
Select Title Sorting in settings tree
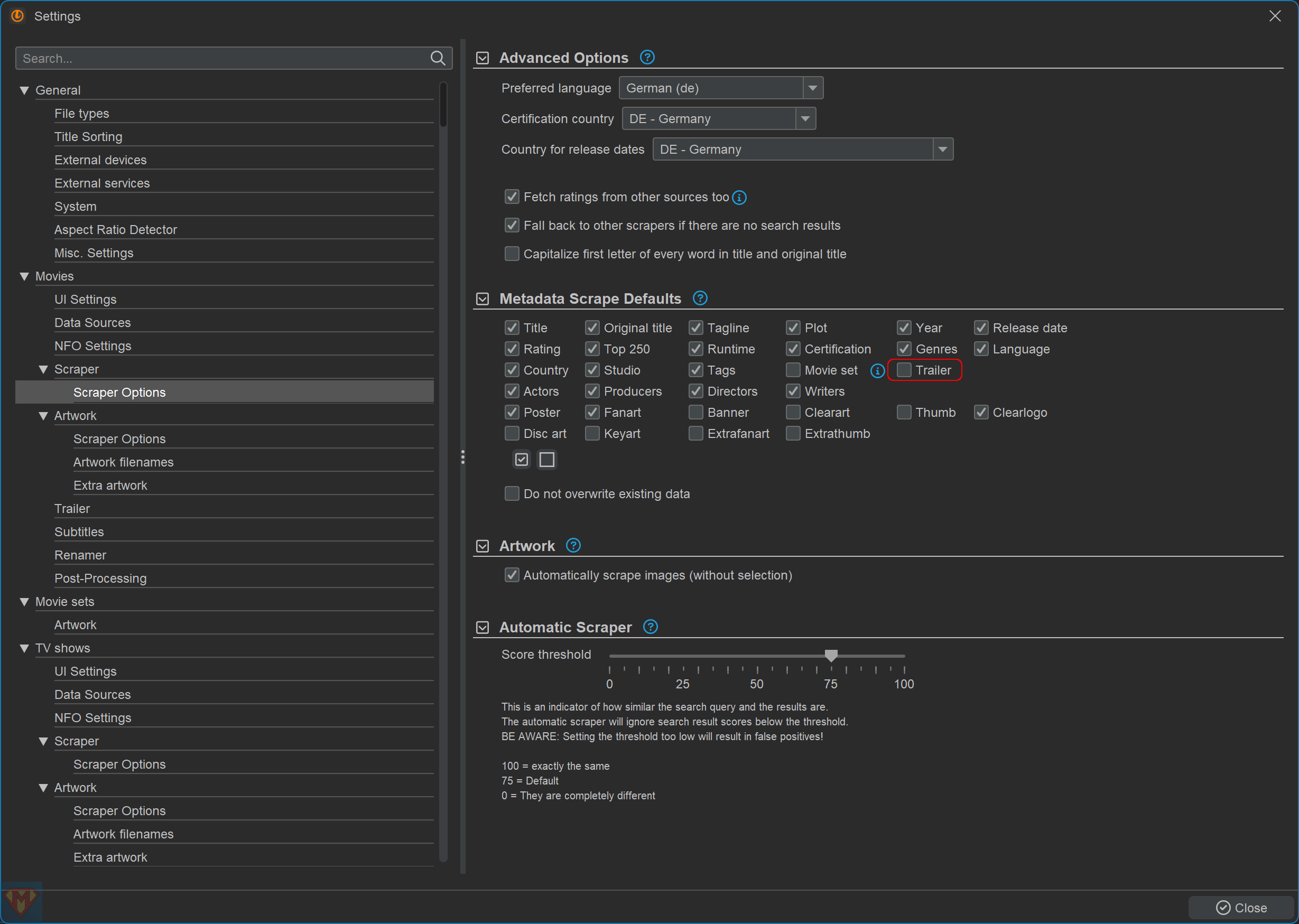[88, 136]
